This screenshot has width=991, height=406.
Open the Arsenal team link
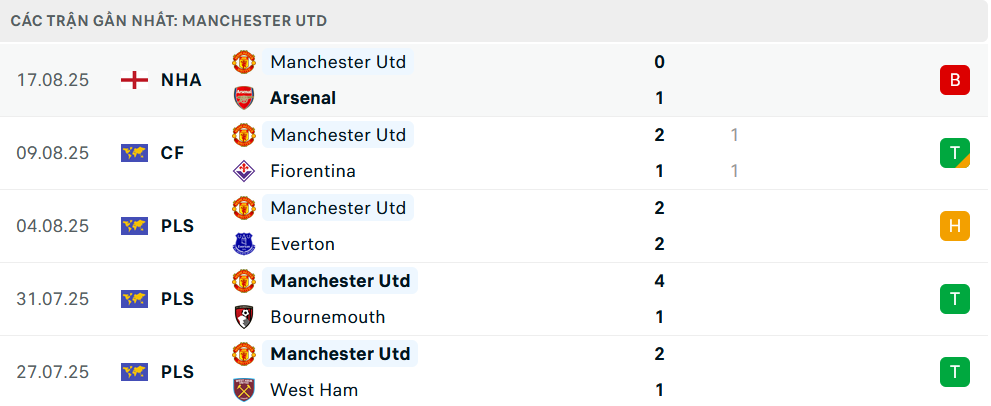(303, 98)
